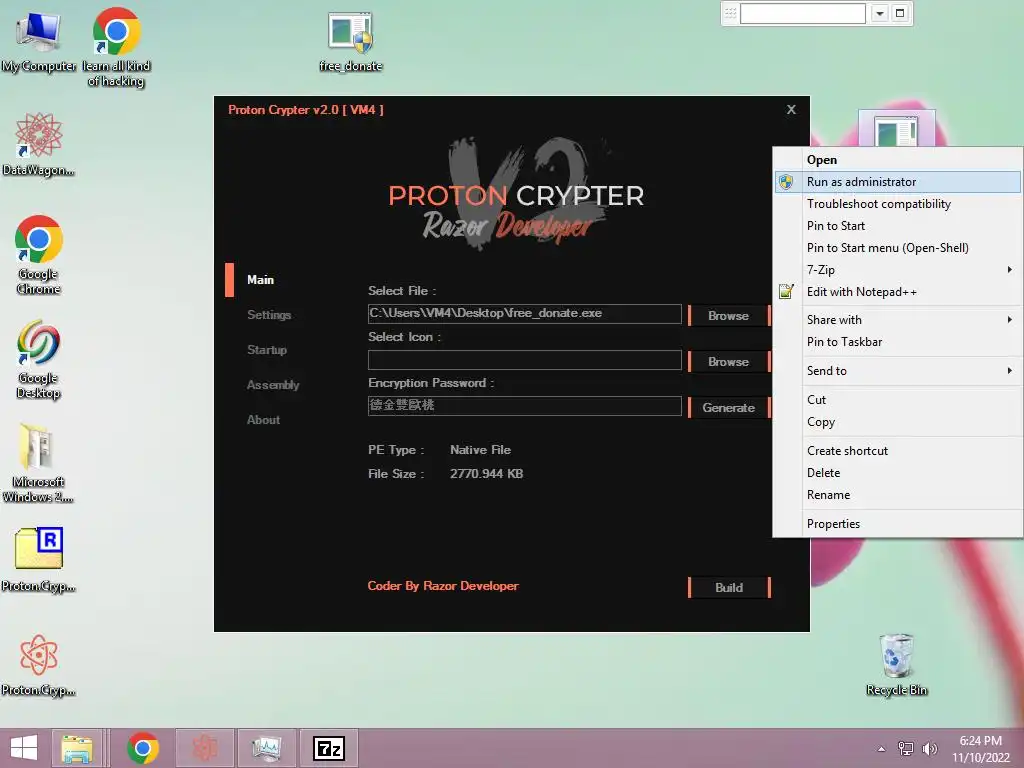Click the Windows Start button
Screen dimensions: 1024x768
(x=24, y=748)
